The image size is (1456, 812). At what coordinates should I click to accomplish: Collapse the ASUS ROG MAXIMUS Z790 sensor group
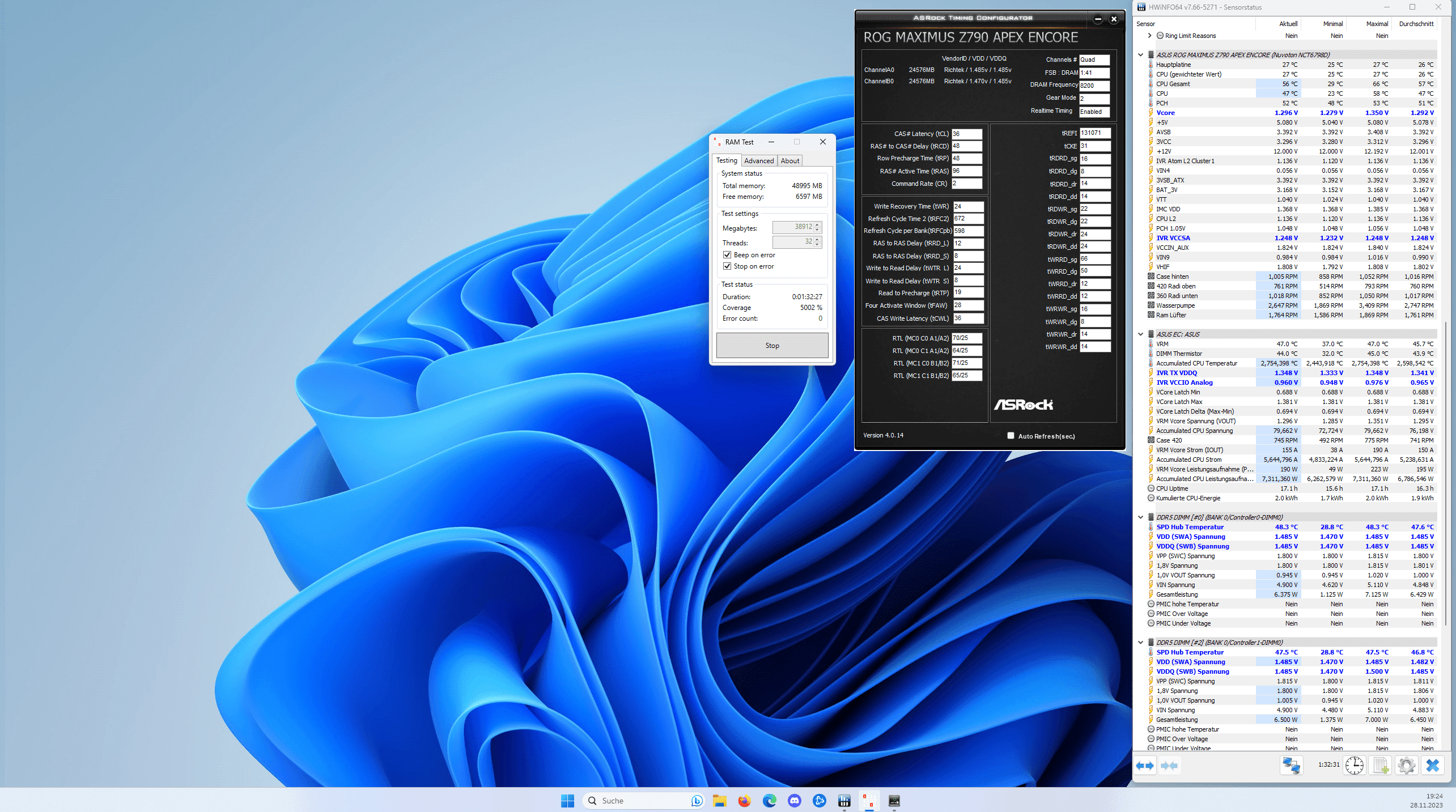(1141, 55)
